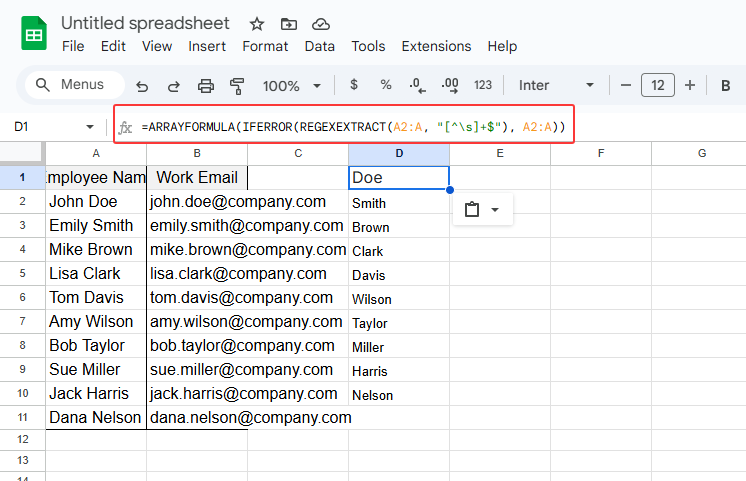
Task: Open the 123 number formats button
Action: click(x=483, y=85)
